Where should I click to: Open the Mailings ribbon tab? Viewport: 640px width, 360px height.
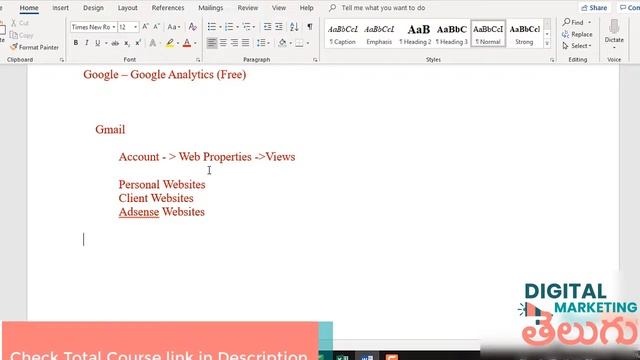click(211, 8)
